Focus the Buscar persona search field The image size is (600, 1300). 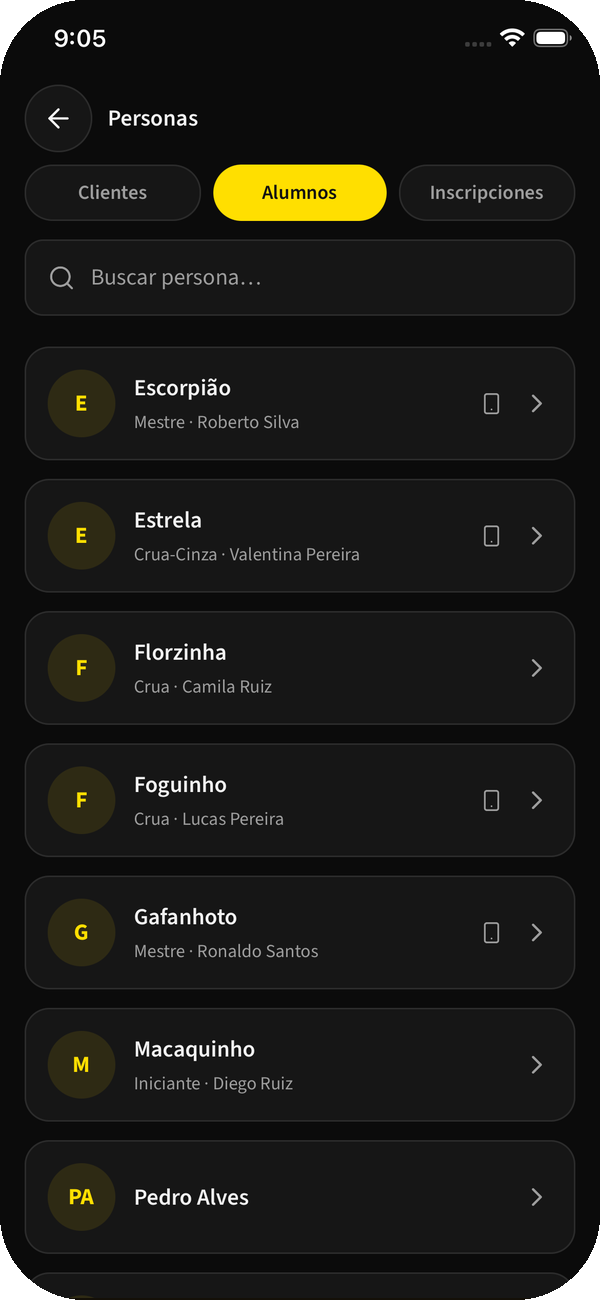[300, 277]
